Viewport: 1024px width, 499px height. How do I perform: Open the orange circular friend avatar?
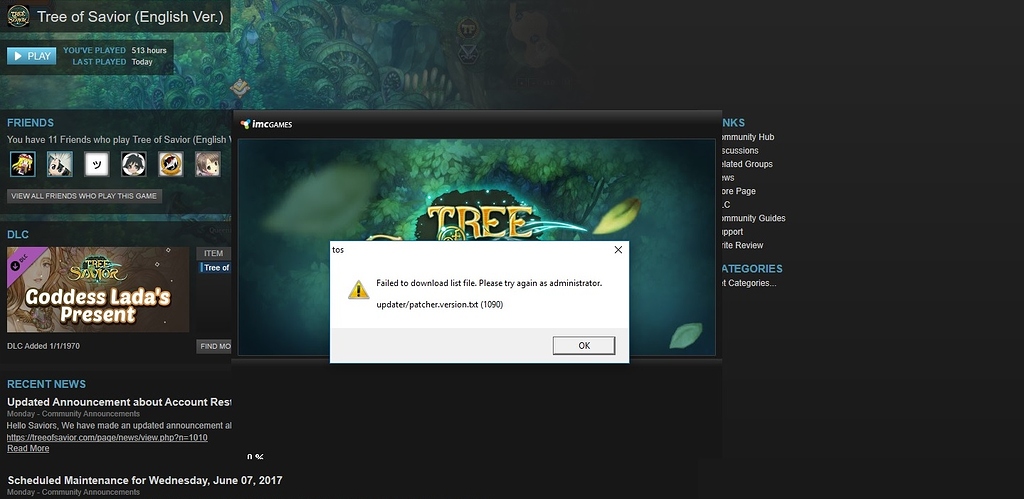point(170,164)
